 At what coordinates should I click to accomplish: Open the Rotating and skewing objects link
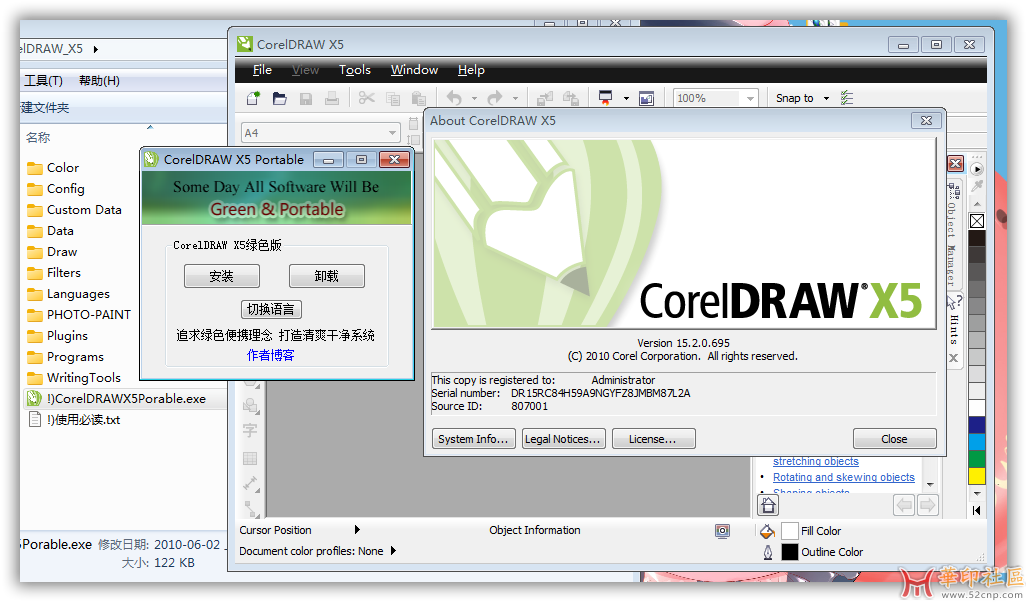pos(844,477)
